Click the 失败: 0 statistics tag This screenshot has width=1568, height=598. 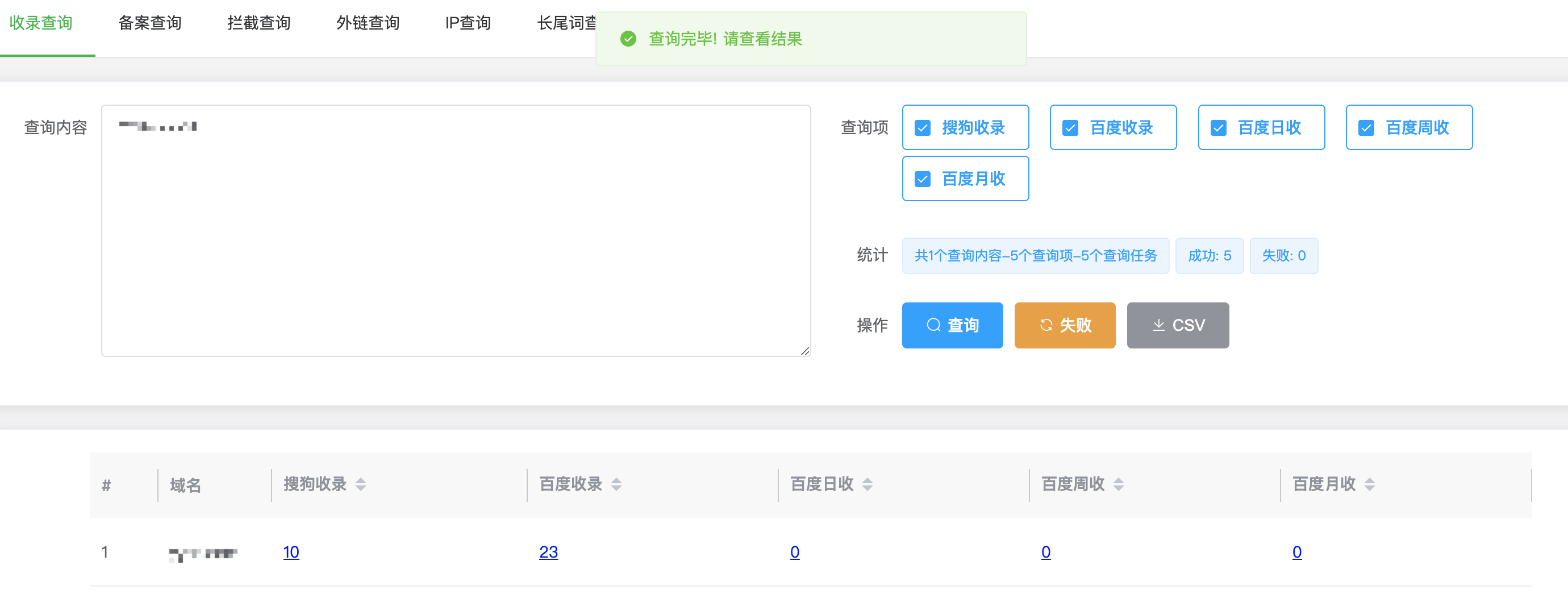[x=1284, y=256]
